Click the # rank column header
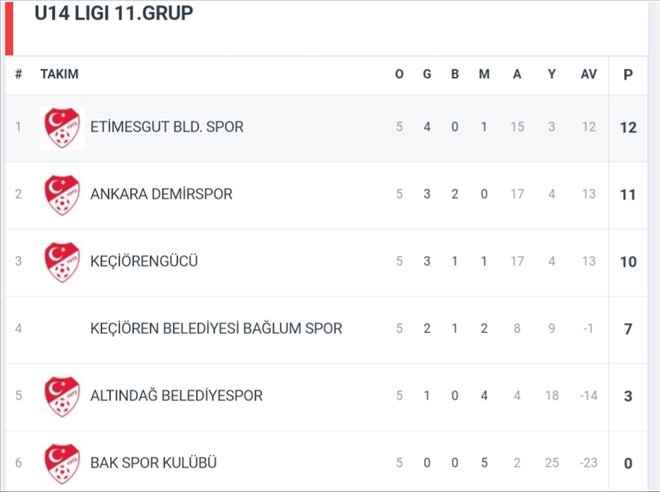 click(x=18, y=74)
